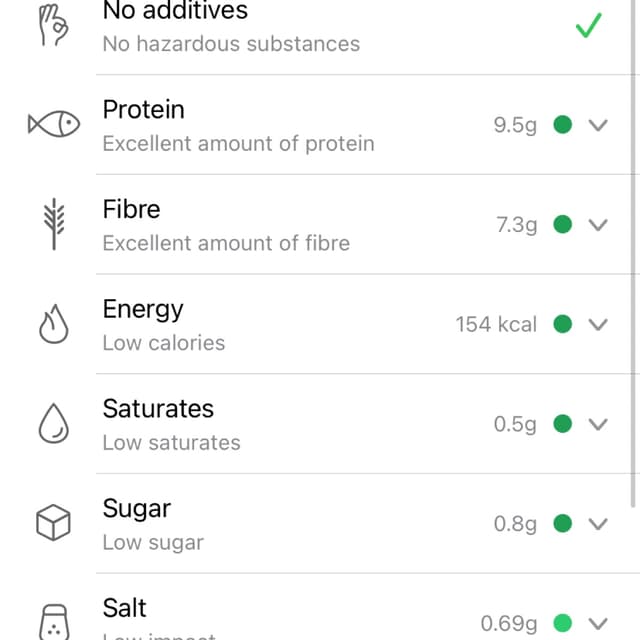Expand the Energy details chevron
The width and height of the screenshot is (640, 640).
(x=598, y=324)
